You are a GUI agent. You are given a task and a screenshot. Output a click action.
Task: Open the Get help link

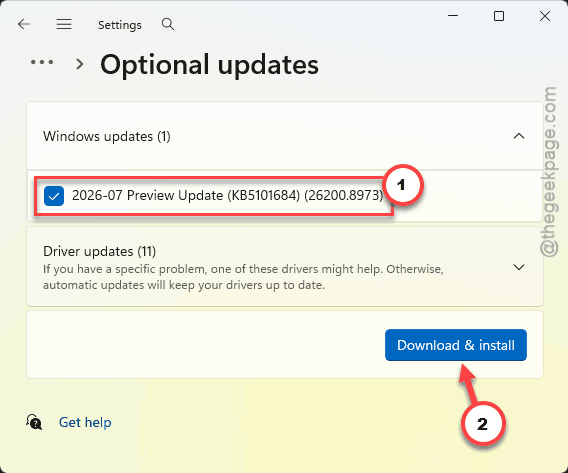pyautogui.click(x=85, y=422)
